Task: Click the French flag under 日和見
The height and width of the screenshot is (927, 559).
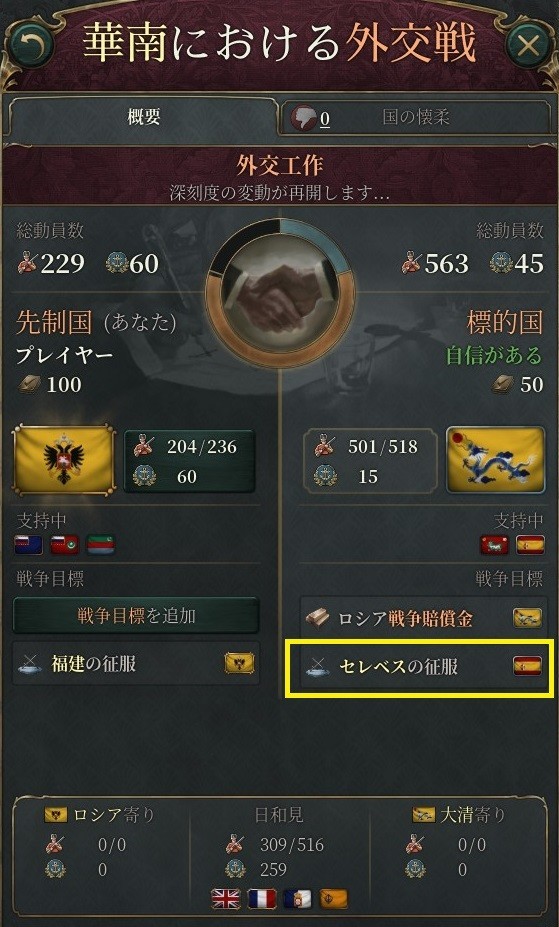Action: pyautogui.click(x=262, y=899)
